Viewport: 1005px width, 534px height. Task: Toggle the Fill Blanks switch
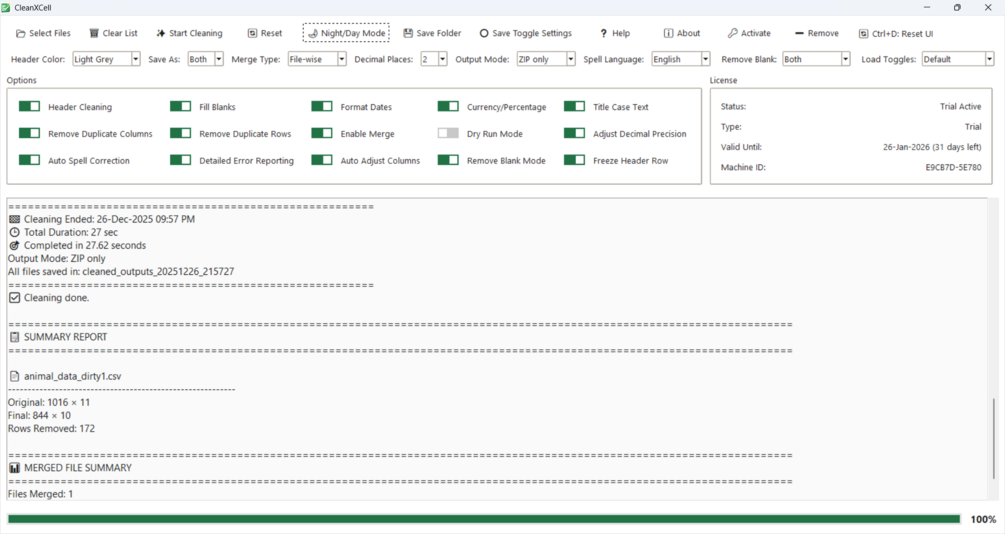pos(181,106)
